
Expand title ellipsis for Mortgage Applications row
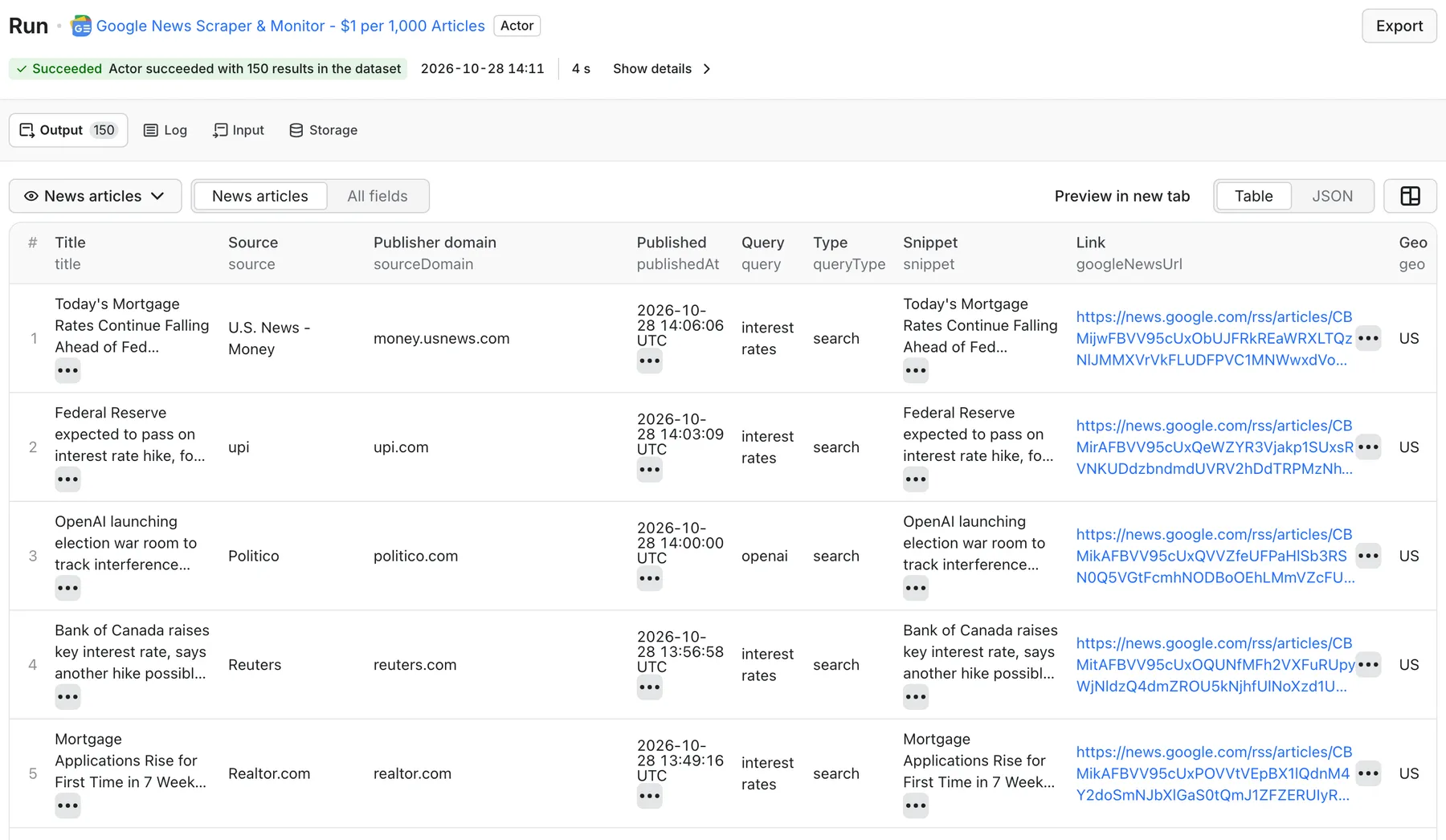(x=67, y=805)
